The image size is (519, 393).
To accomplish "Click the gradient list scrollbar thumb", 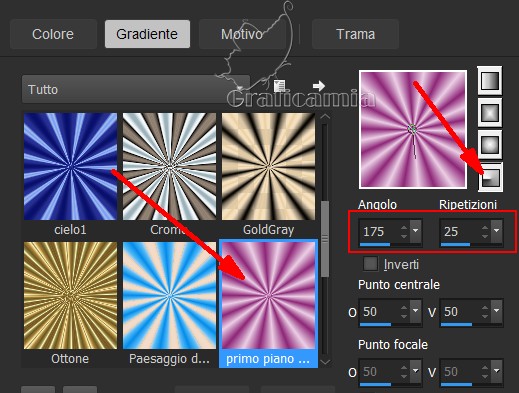I will click(325, 239).
